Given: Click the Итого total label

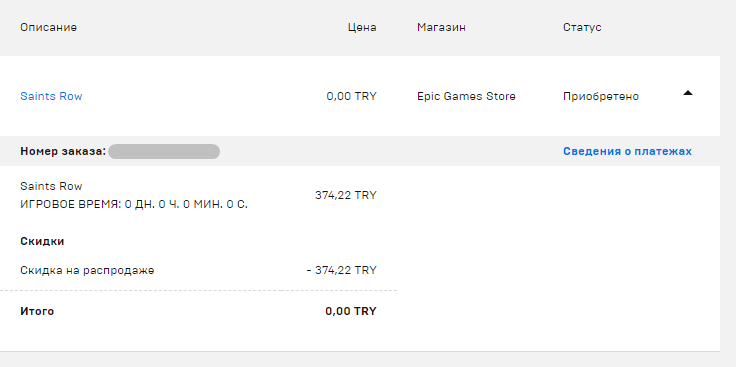Looking at the screenshot, I should coord(37,311).
